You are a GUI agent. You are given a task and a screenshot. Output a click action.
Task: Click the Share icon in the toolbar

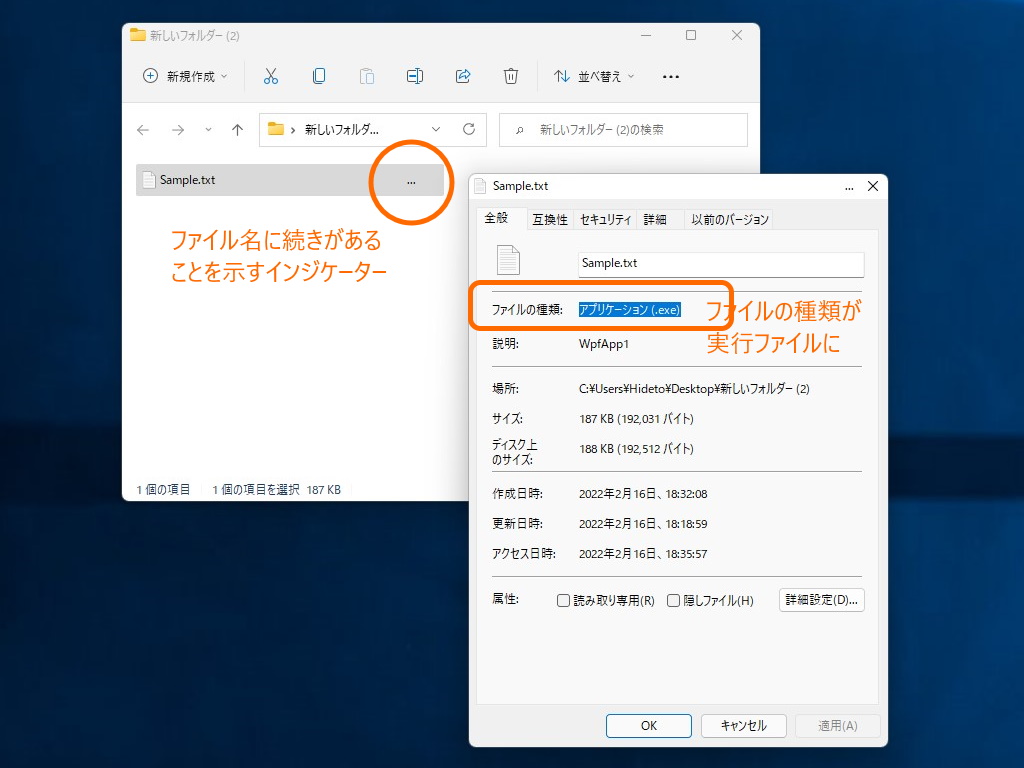point(462,76)
